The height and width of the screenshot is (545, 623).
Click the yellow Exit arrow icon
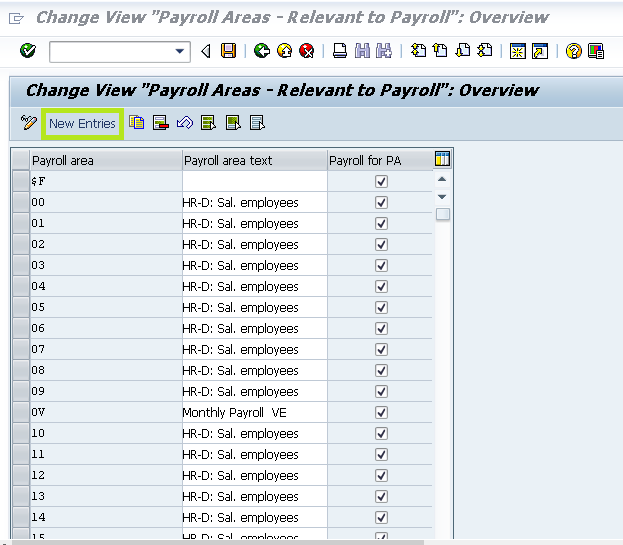pos(284,51)
